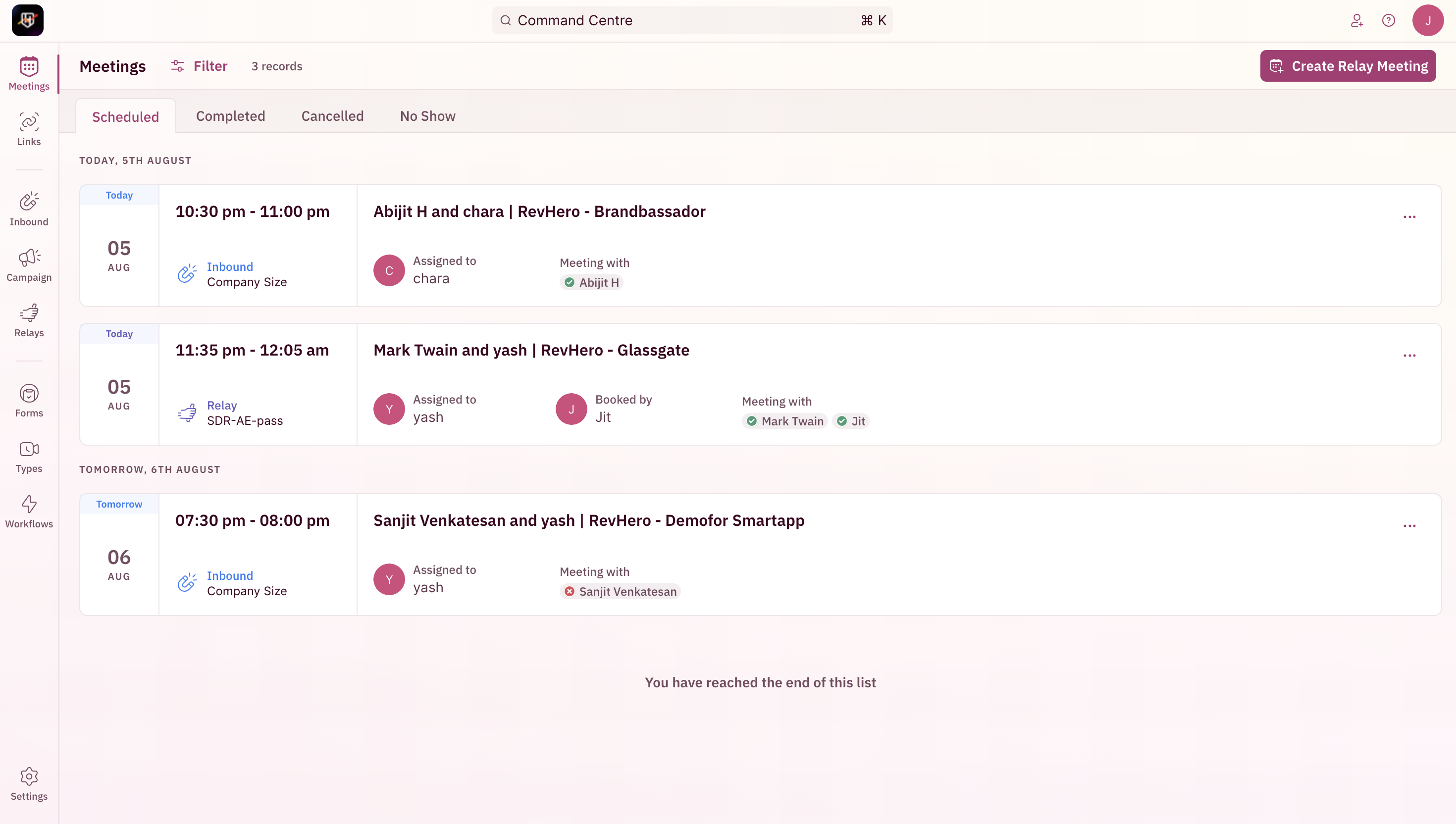Click the RevHero app logo

(28, 20)
